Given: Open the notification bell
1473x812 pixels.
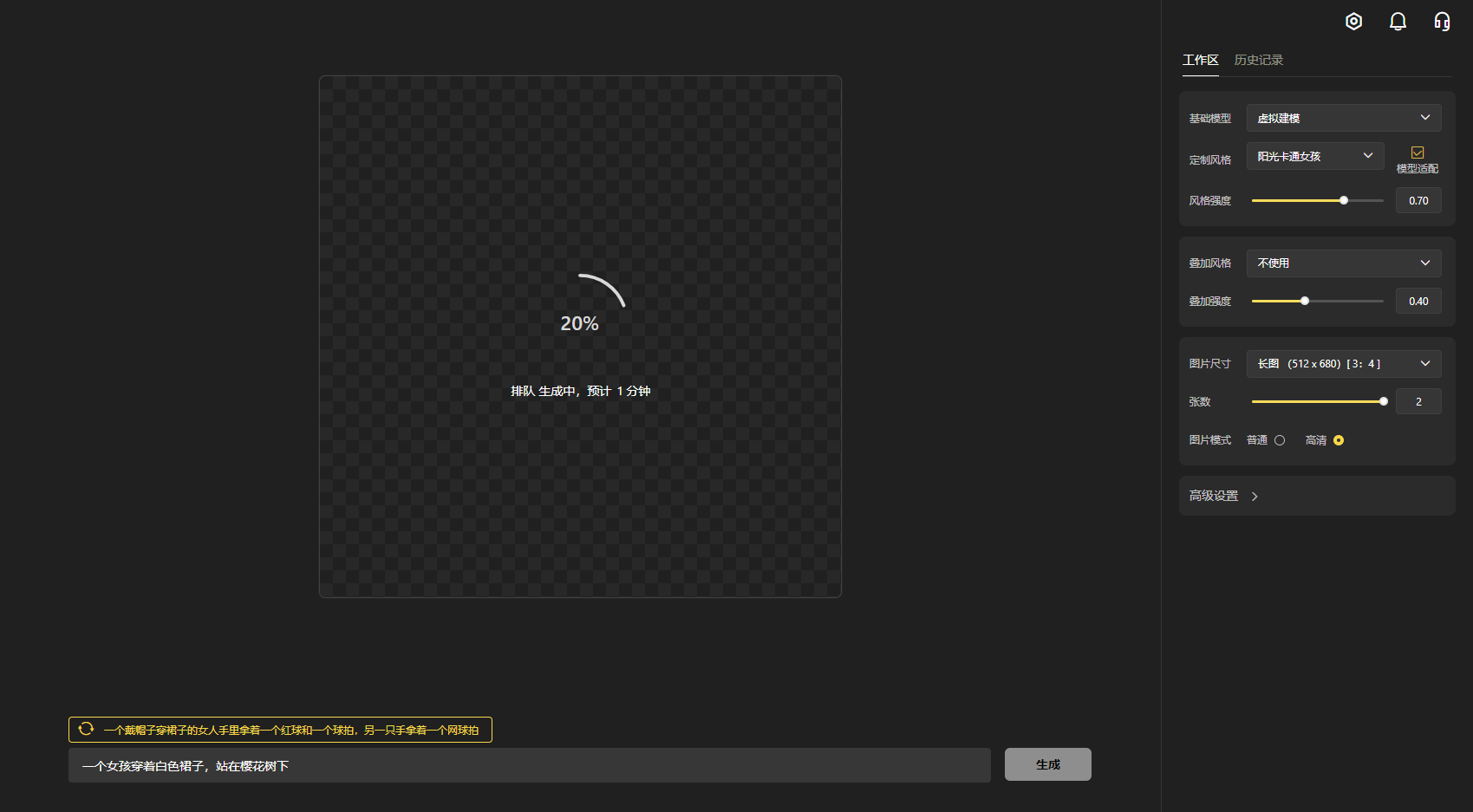Looking at the screenshot, I should pos(1398,22).
